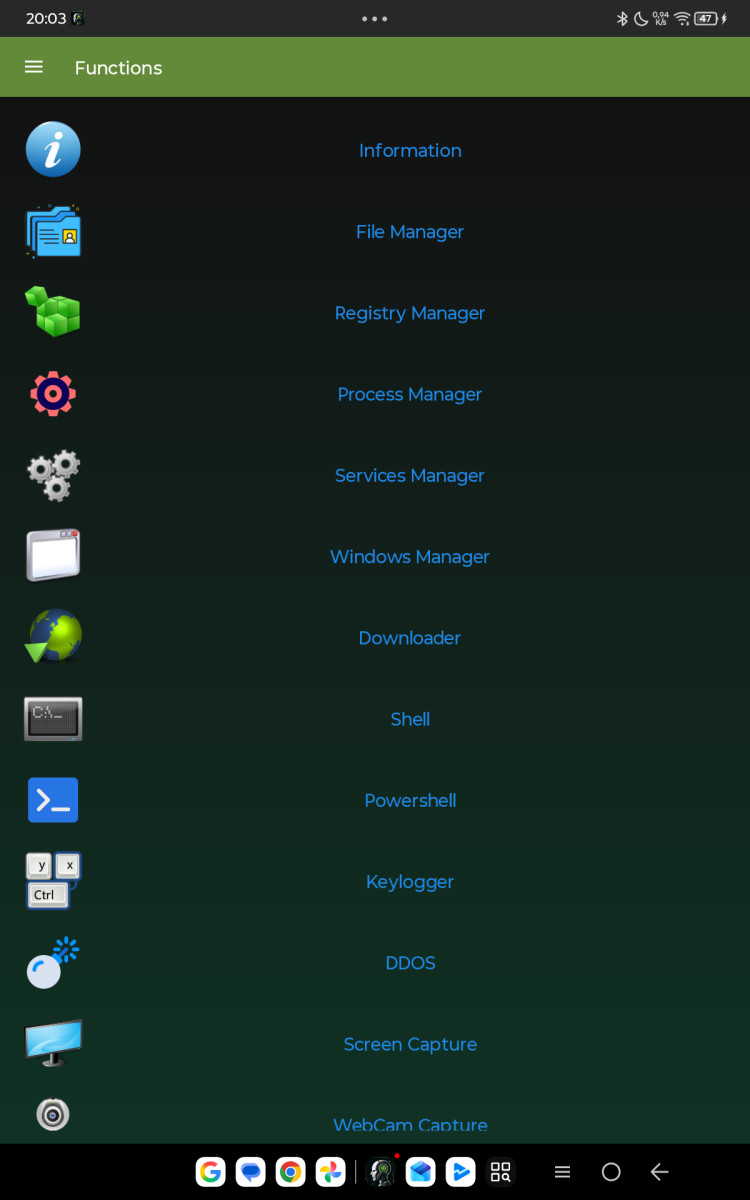
Task: Tap the monitor Screen Capture icon
Action: 53,1044
